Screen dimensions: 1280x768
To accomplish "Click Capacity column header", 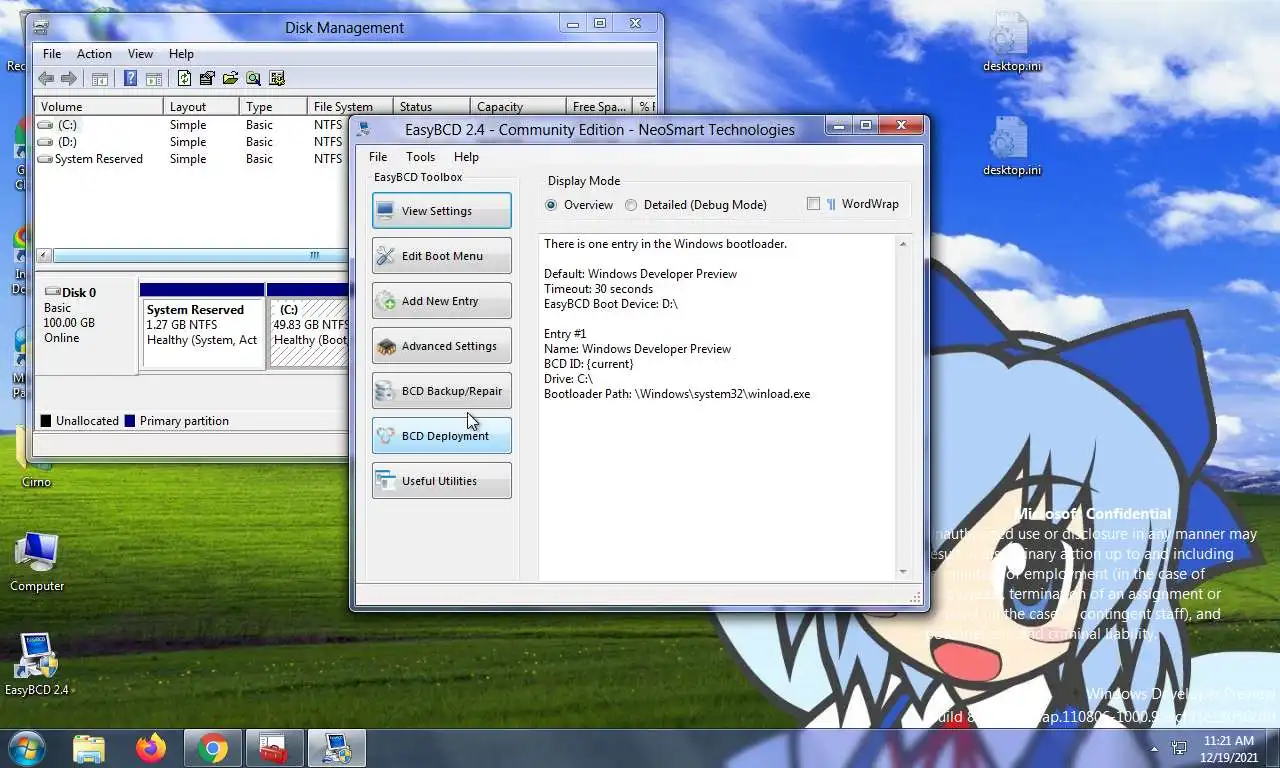I will click(517, 107).
